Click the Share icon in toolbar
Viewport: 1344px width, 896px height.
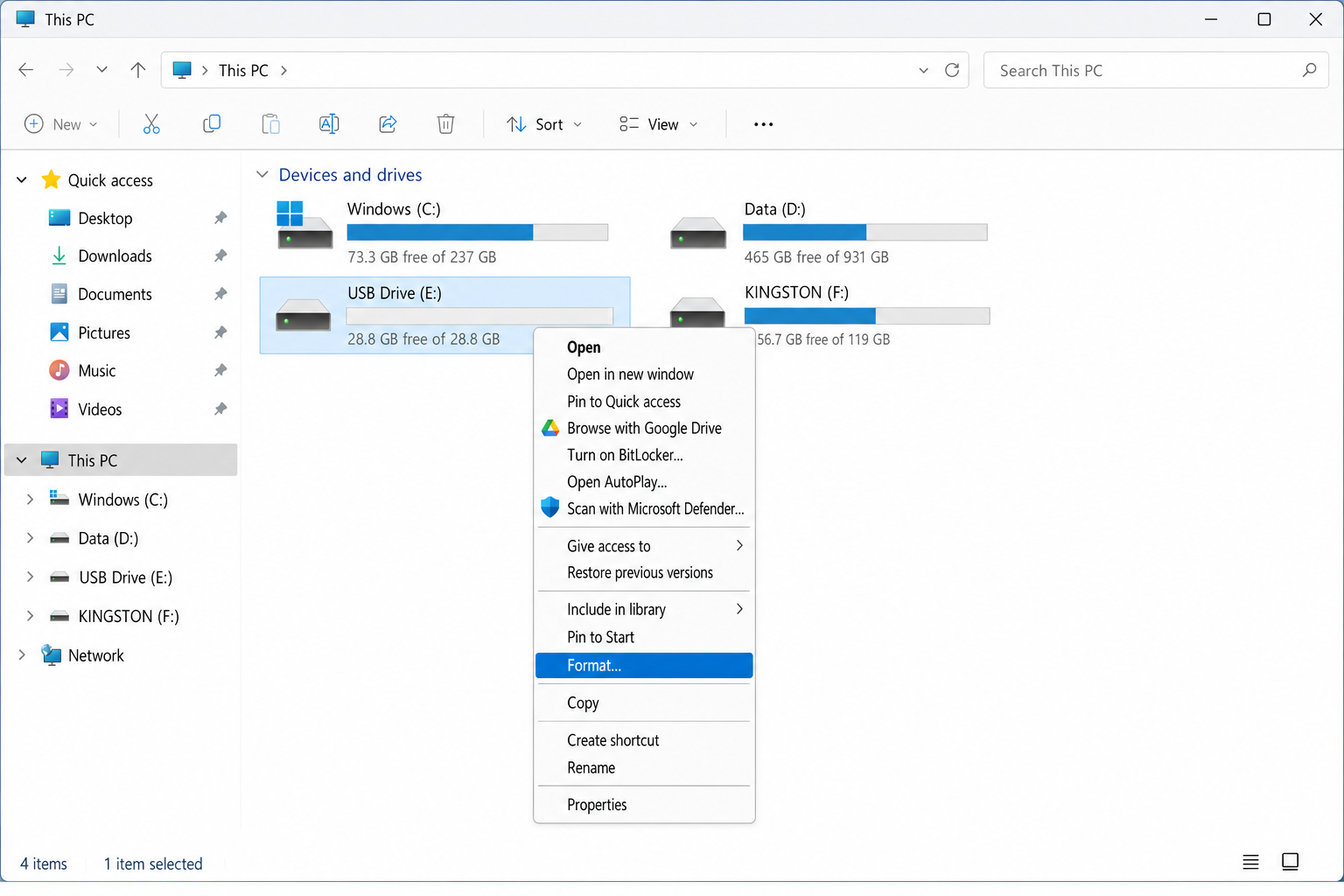(x=388, y=124)
